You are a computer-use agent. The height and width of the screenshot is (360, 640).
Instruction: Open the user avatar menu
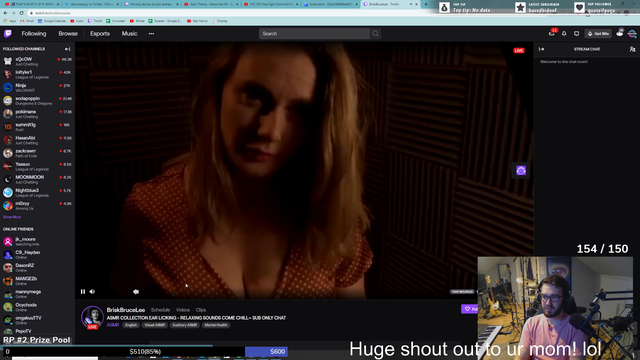(x=632, y=33)
